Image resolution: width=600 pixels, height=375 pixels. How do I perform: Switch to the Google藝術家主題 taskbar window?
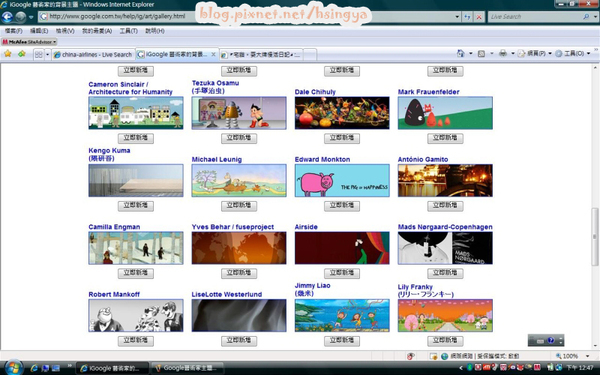pos(187,368)
